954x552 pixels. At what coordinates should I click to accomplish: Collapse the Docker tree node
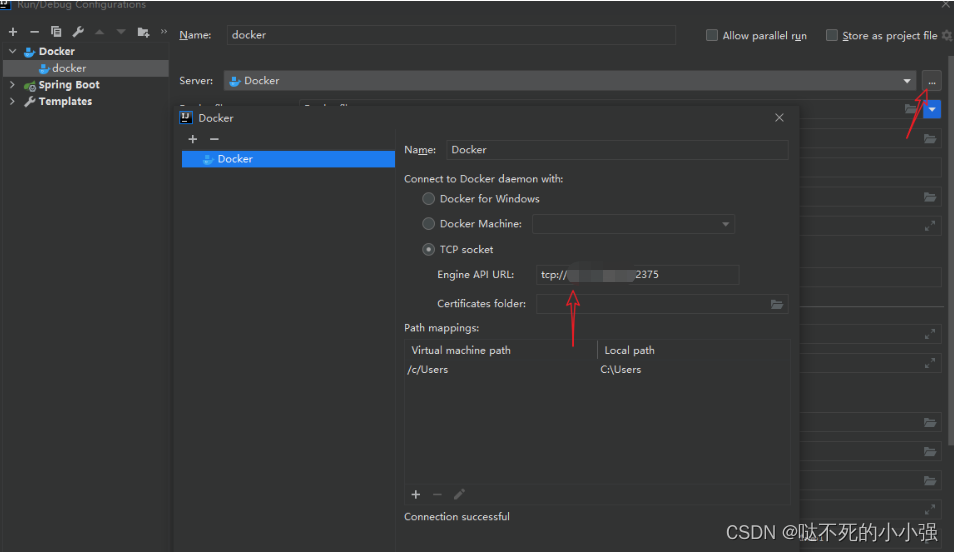12,51
